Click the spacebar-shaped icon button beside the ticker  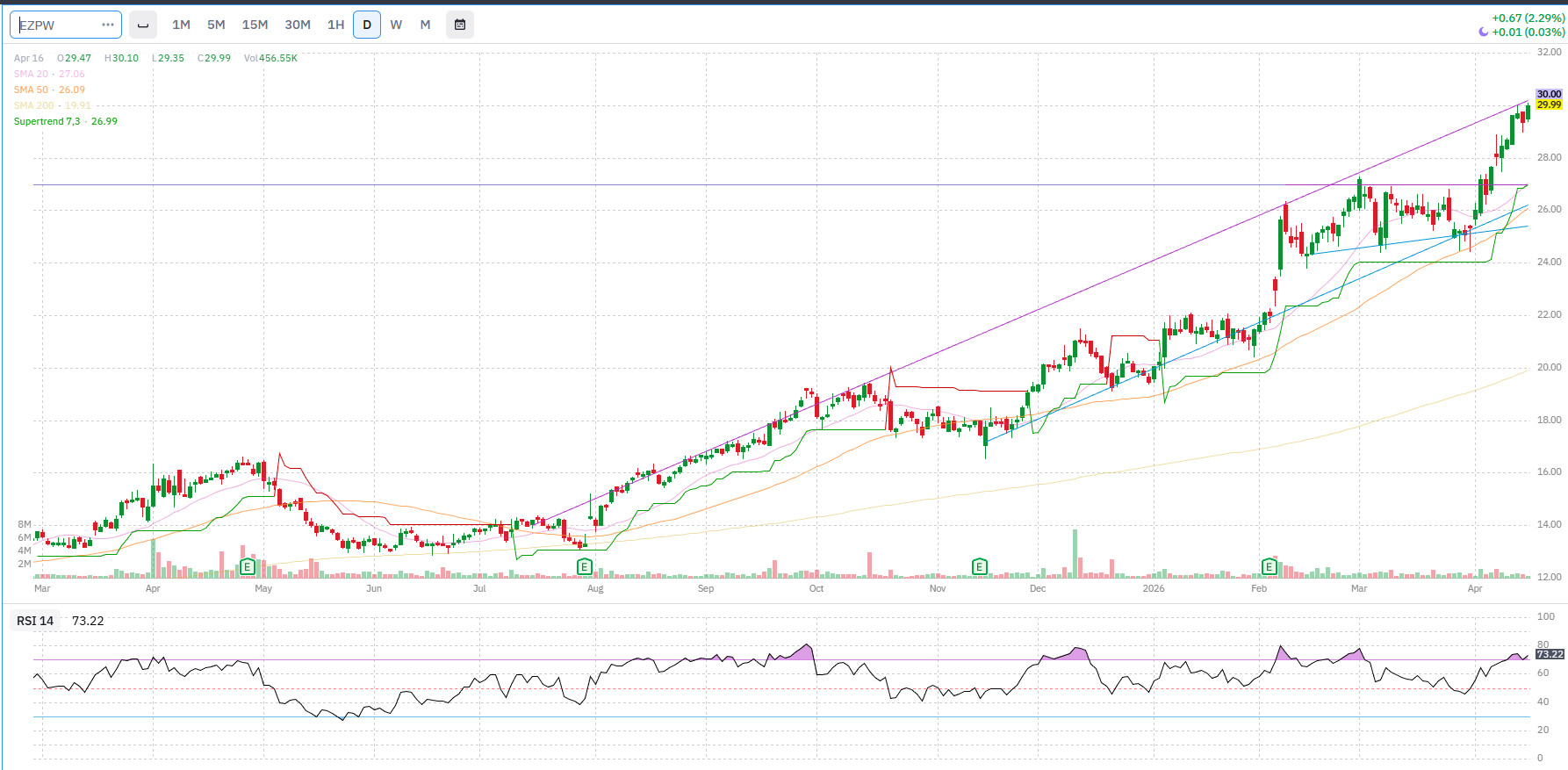pyautogui.click(x=143, y=25)
